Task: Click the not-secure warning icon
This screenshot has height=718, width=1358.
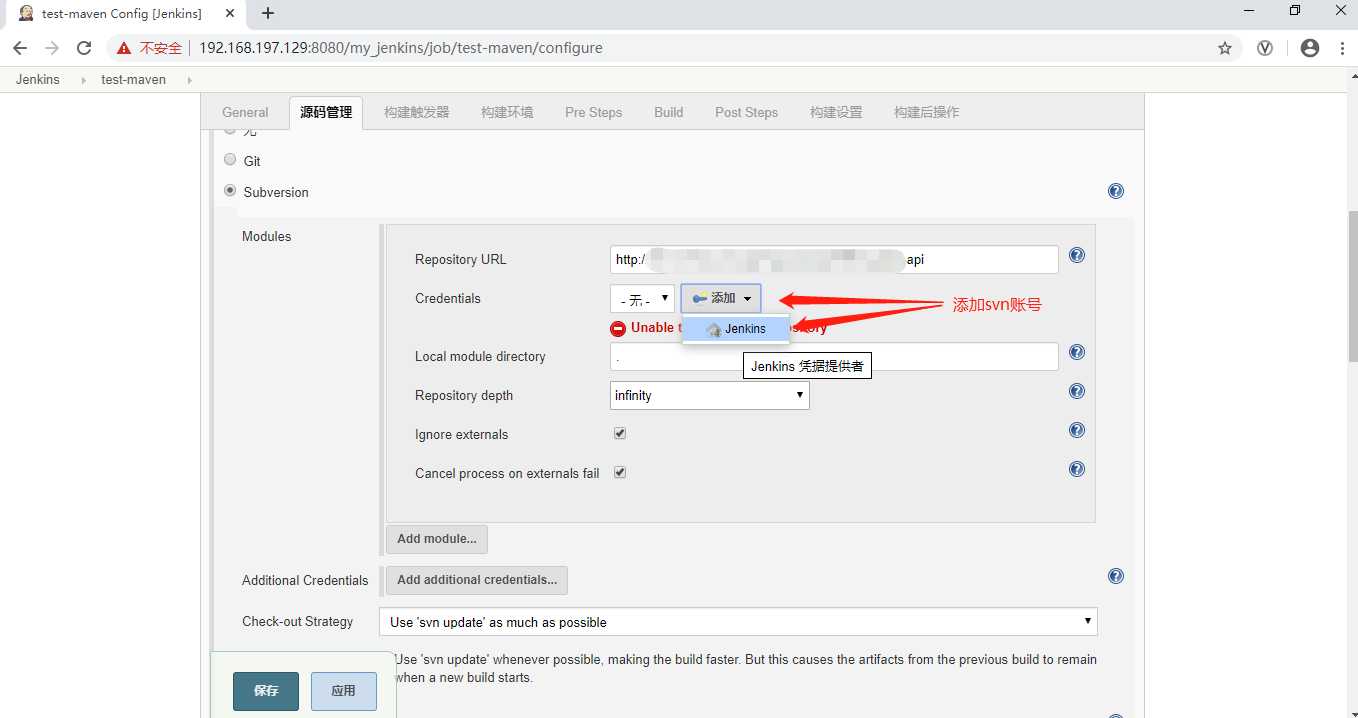Action: click(x=124, y=48)
